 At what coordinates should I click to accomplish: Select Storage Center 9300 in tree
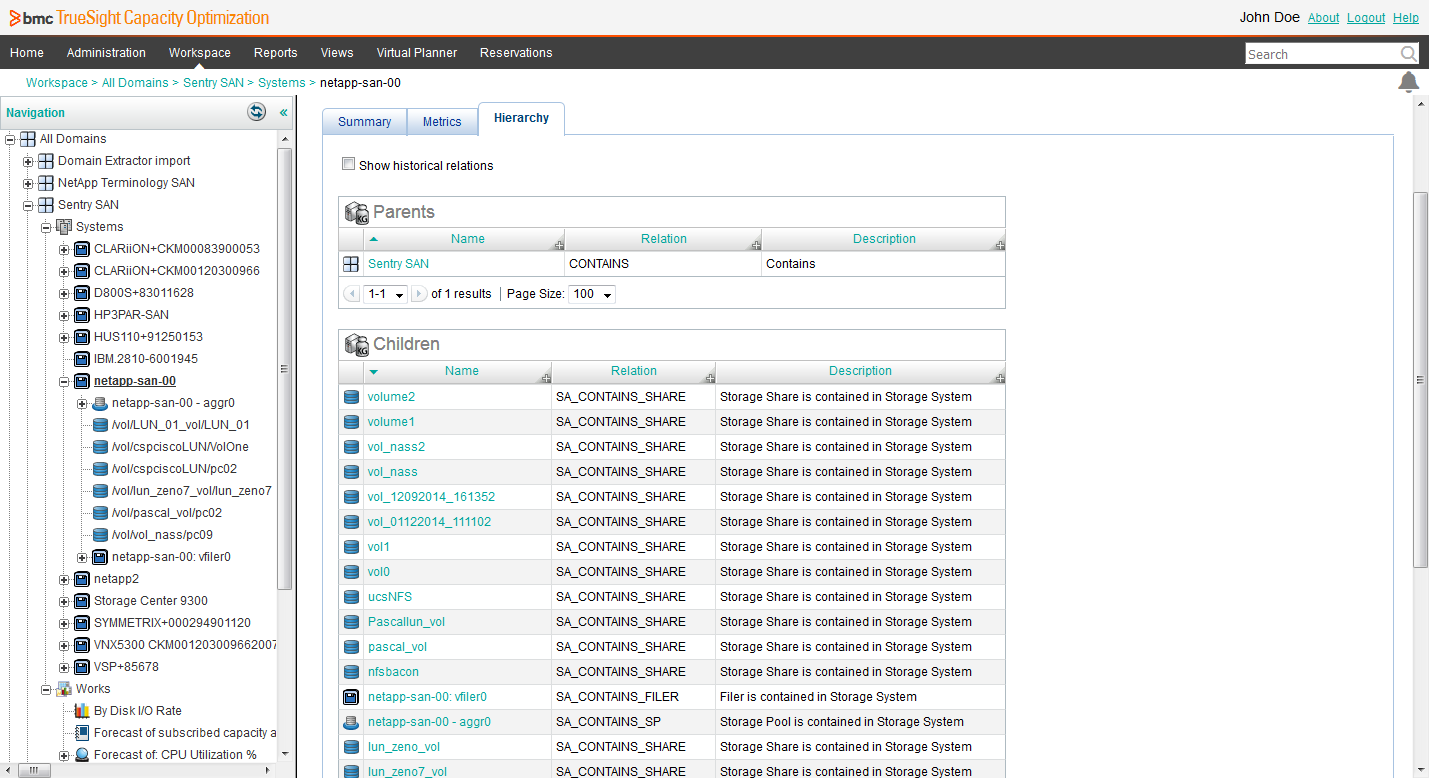pyautogui.click(x=151, y=601)
